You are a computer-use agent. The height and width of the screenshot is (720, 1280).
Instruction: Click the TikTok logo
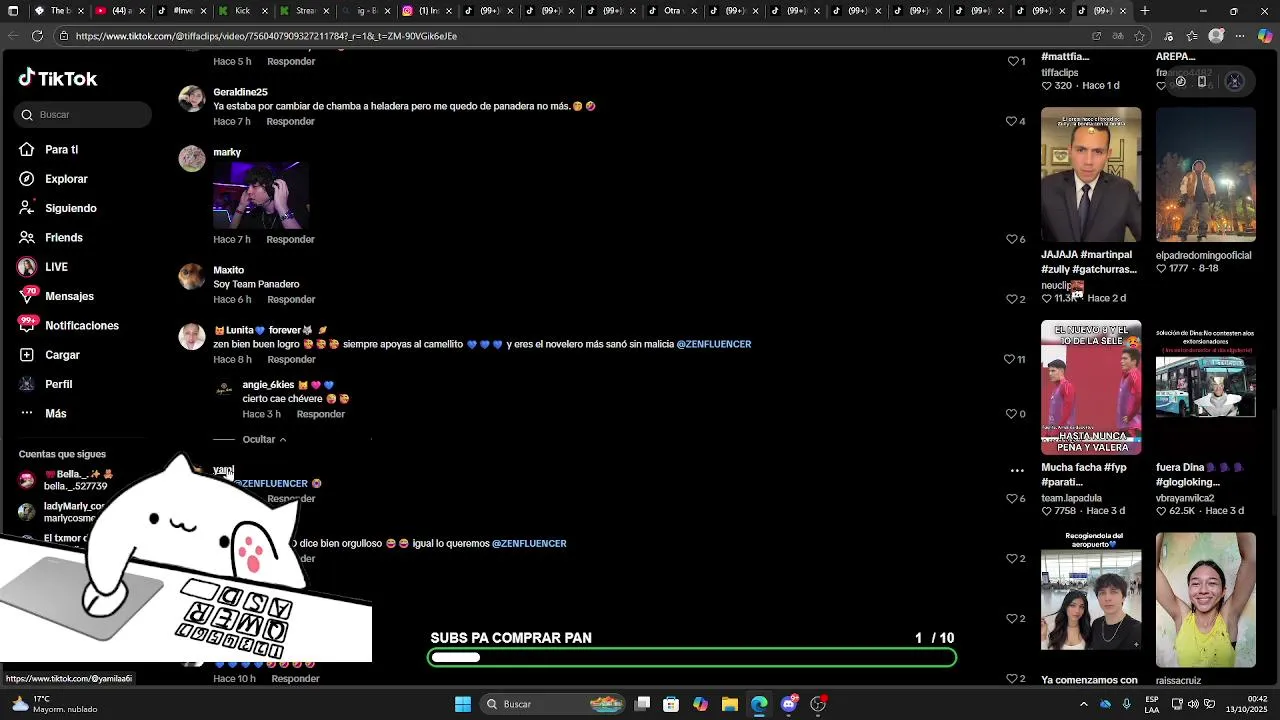(58, 78)
